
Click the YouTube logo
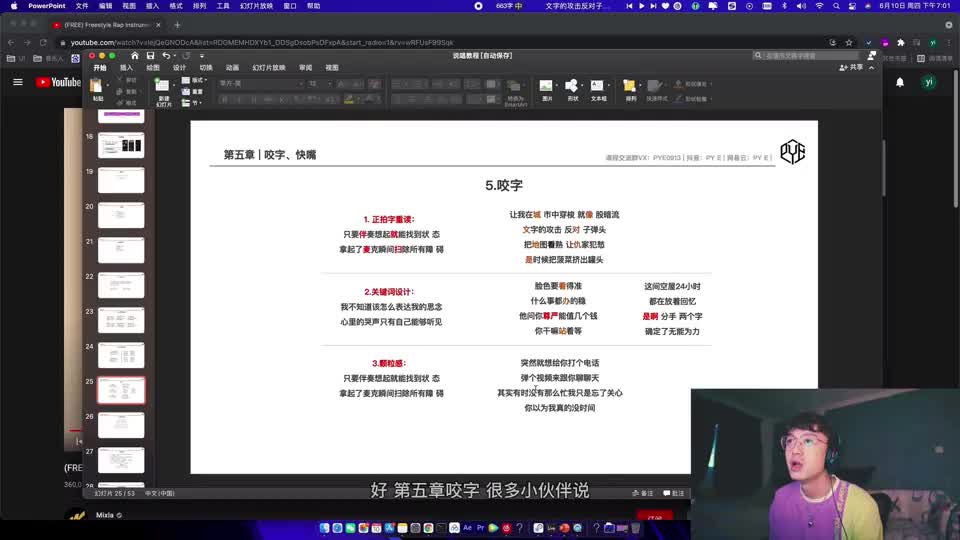click(58, 82)
